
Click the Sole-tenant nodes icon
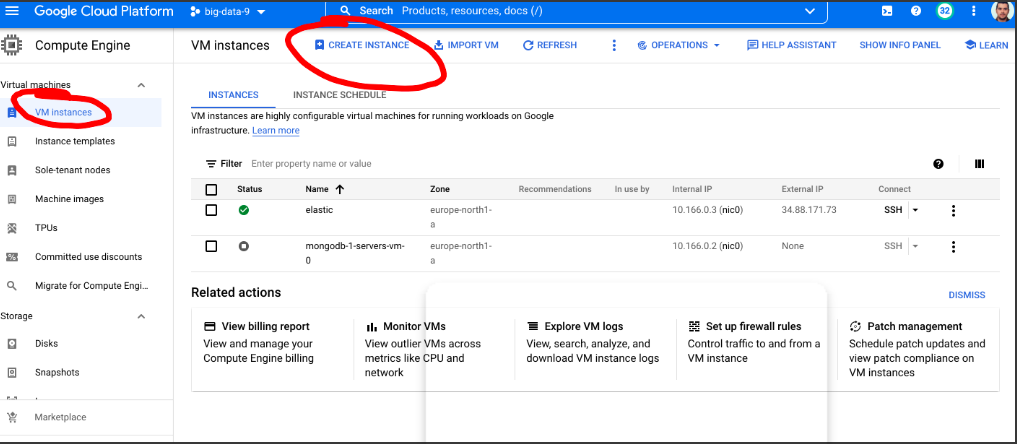[12, 170]
